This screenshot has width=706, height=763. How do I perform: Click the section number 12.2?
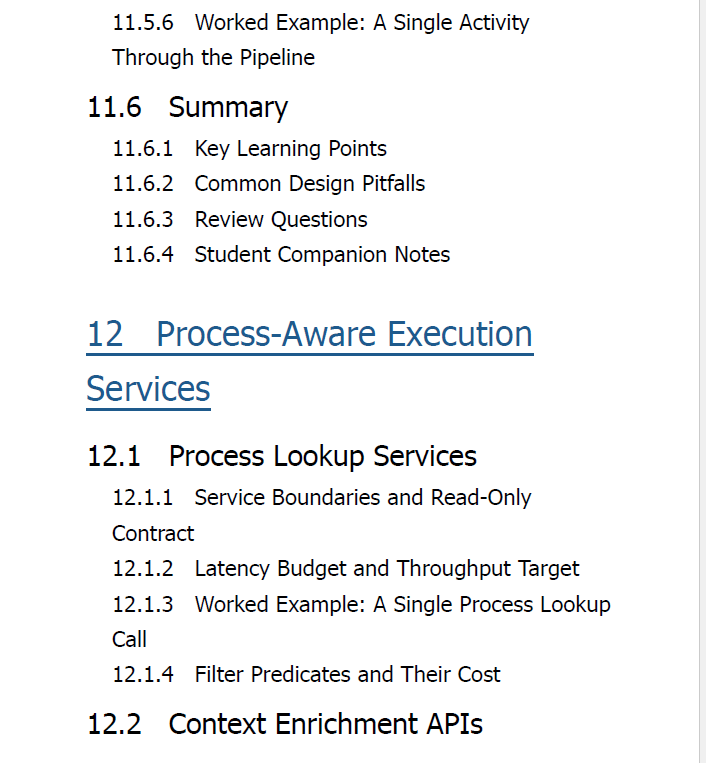pos(114,724)
